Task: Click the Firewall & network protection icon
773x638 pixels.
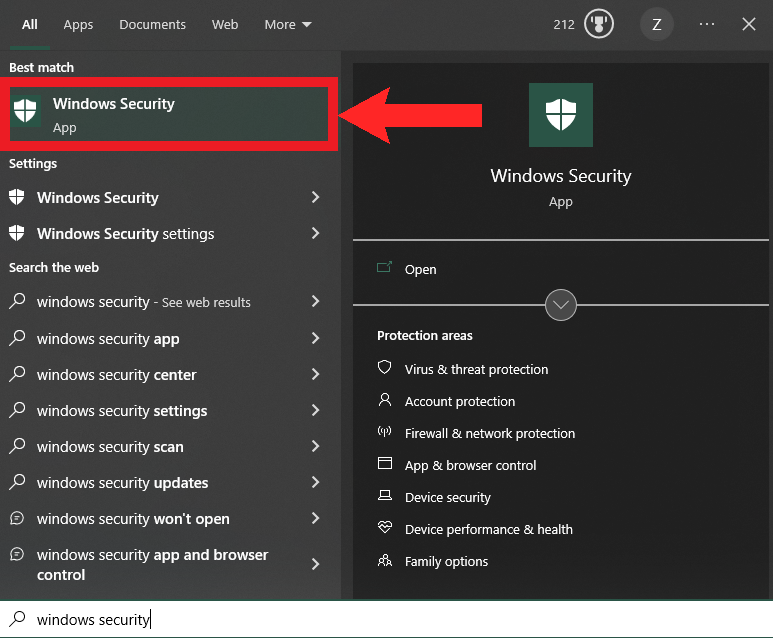Action: tap(384, 433)
